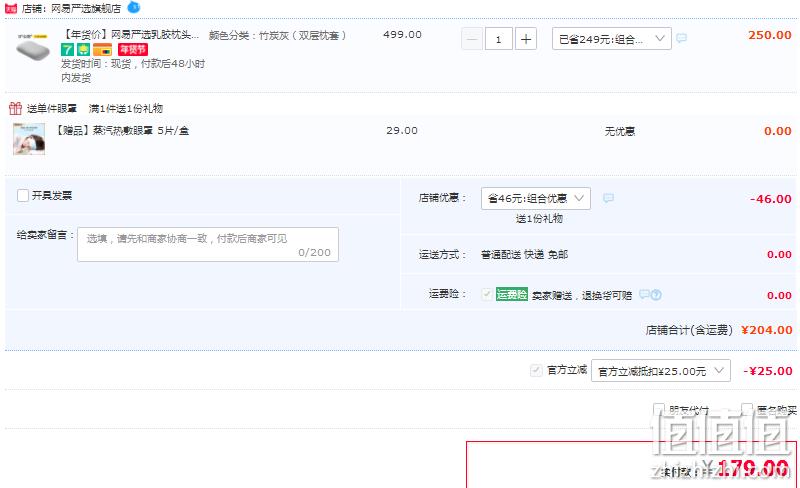Open the latex pillow product thumbnail

33,47
